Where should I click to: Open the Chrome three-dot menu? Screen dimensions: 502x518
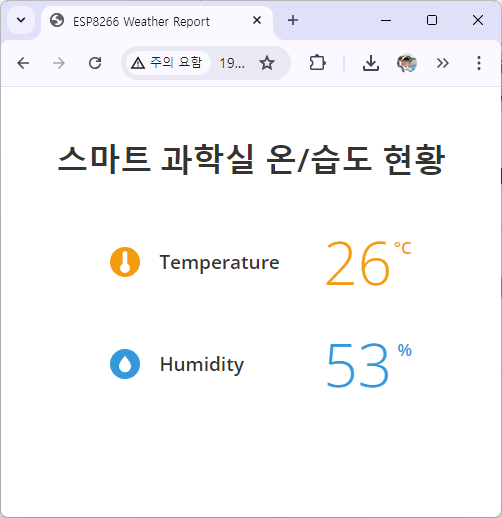(x=479, y=63)
